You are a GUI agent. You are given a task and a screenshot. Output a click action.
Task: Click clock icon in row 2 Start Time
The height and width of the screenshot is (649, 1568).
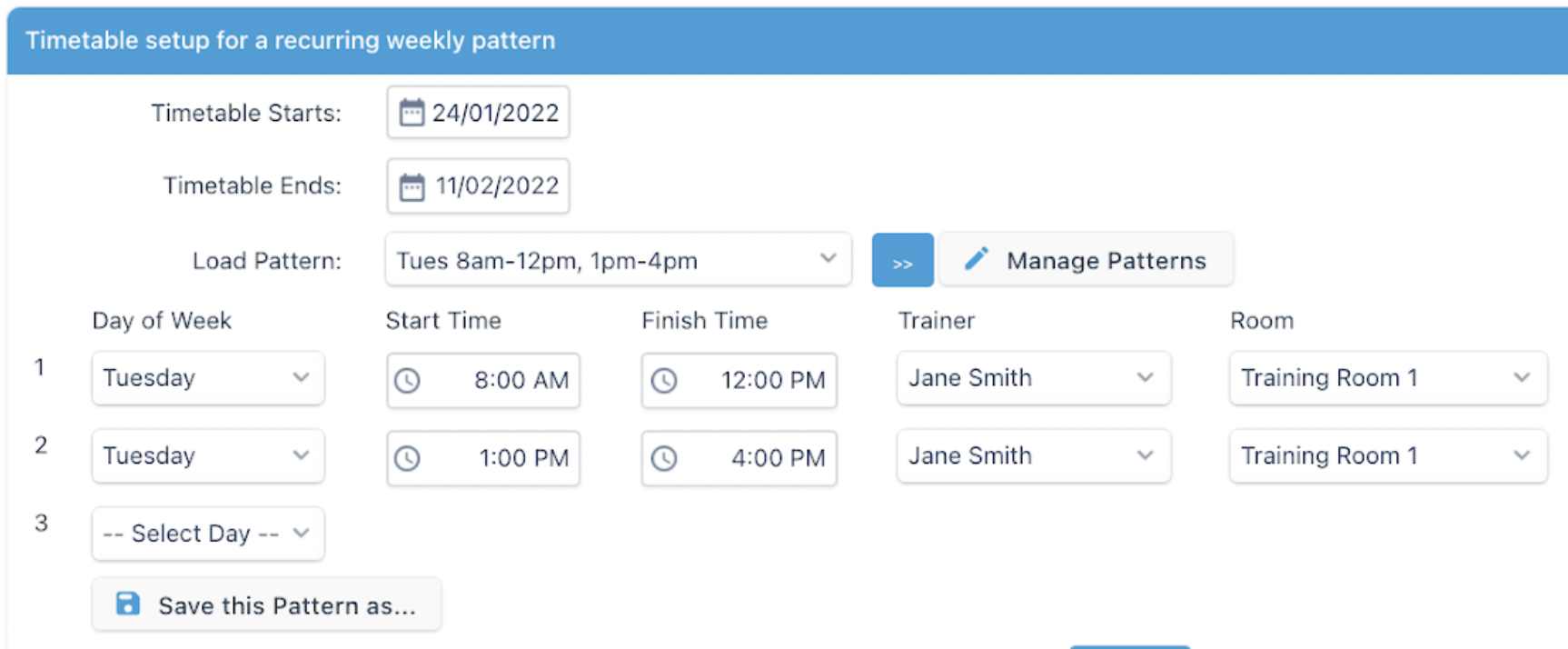[407, 458]
